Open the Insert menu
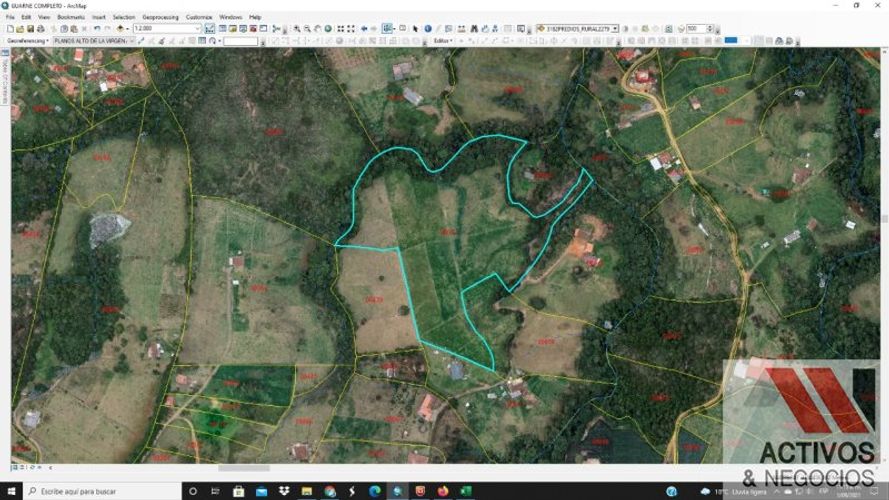Image resolution: width=889 pixels, height=500 pixels. tap(99, 17)
